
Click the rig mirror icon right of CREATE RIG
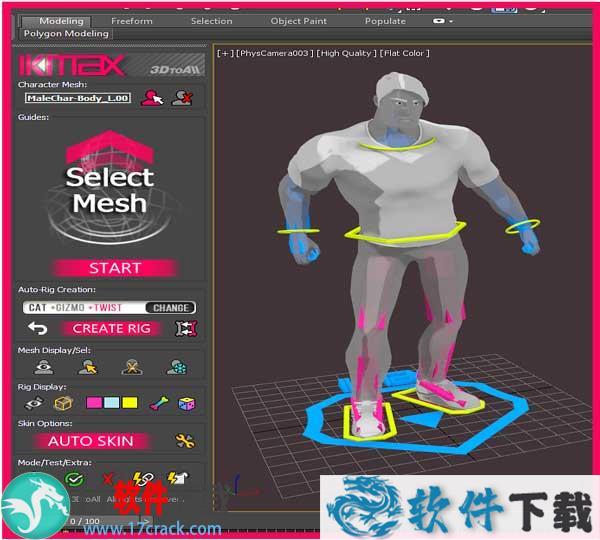pos(186,328)
